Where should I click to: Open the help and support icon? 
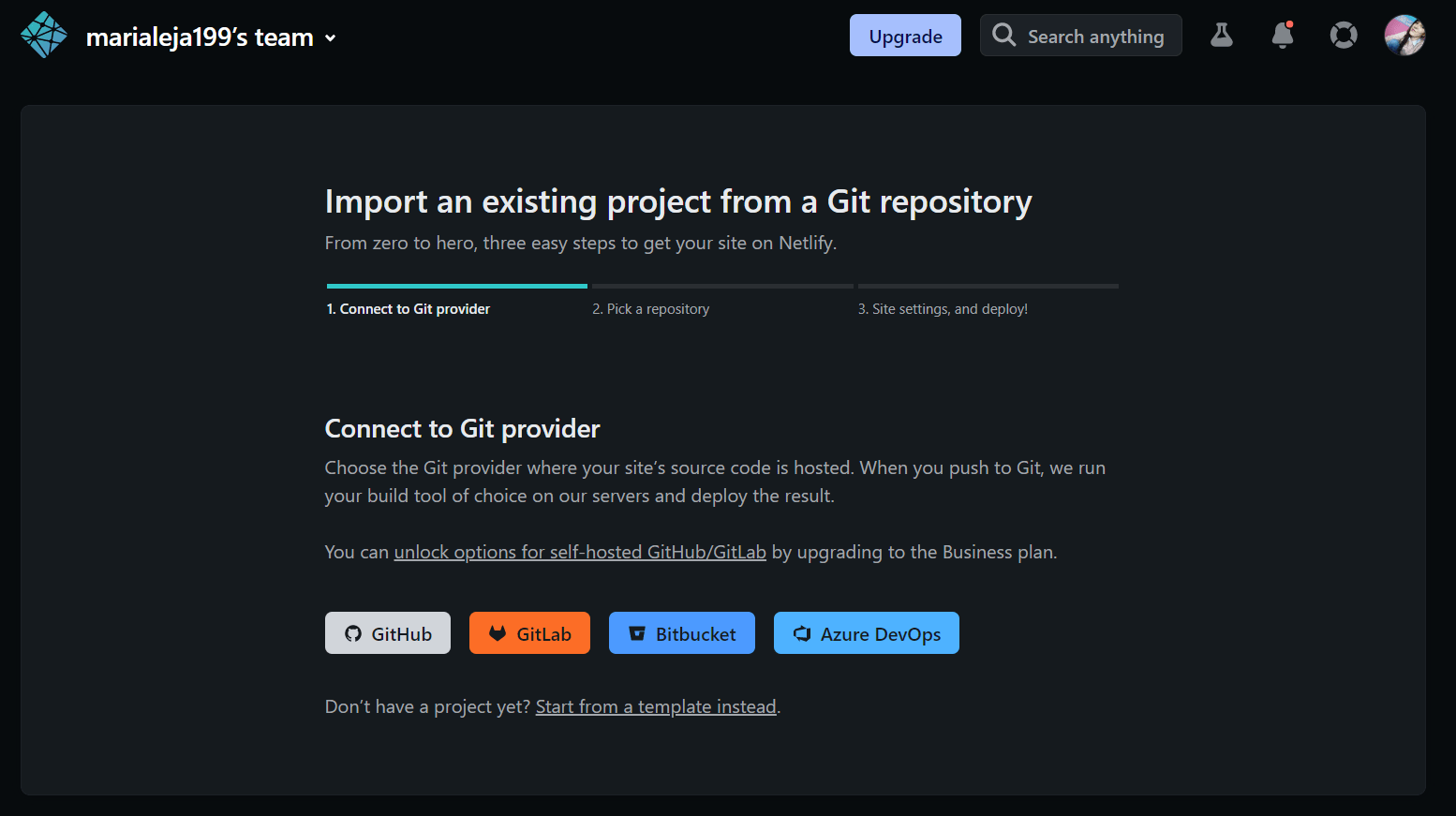coord(1344,35)
